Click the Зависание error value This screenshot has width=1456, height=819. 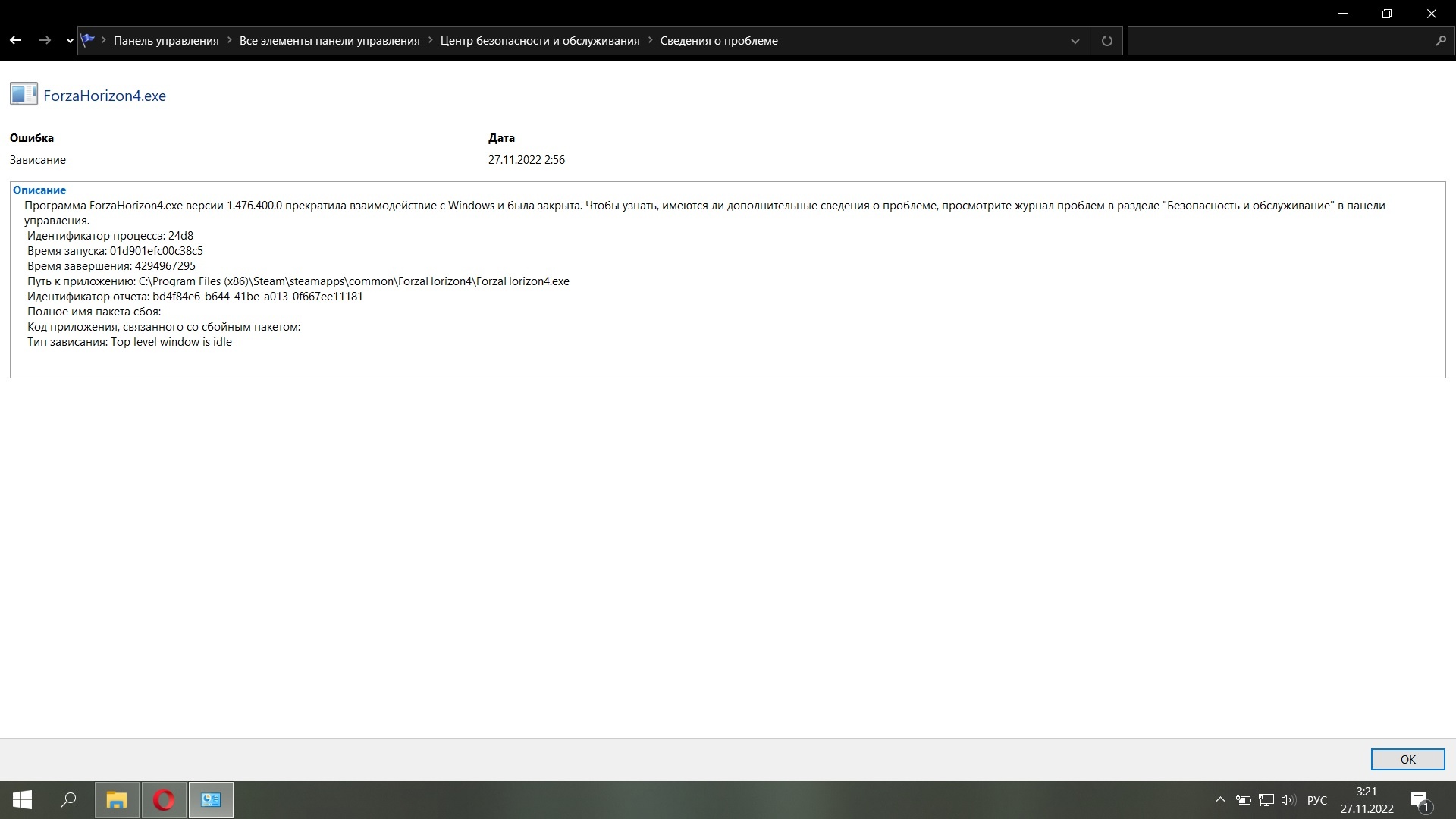click(x=38, y=160)
